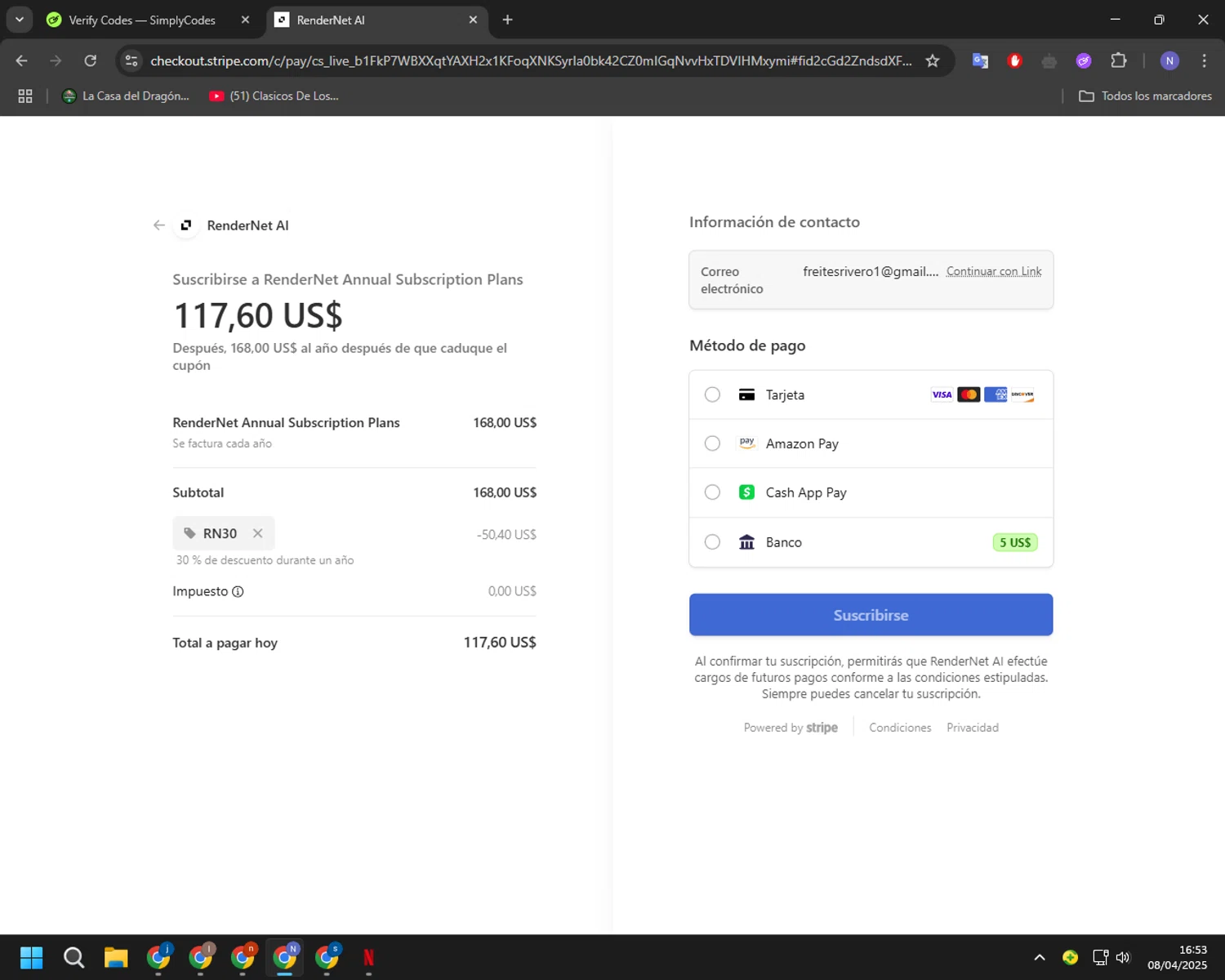1225x980 pixels.
Task: Open Netflix from the taskbar
Action: (368, 957)
